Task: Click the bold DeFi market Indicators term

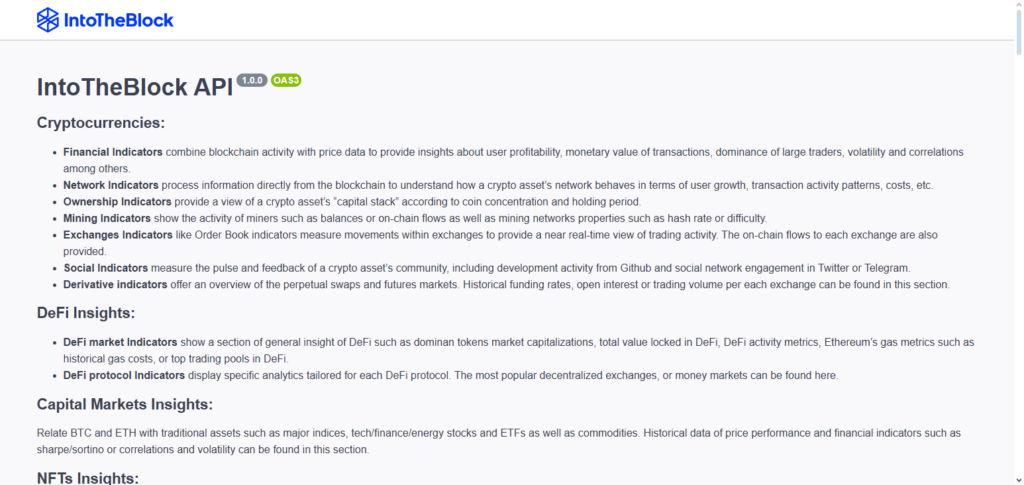Action: pyautogui.click(x=121, y=342)
